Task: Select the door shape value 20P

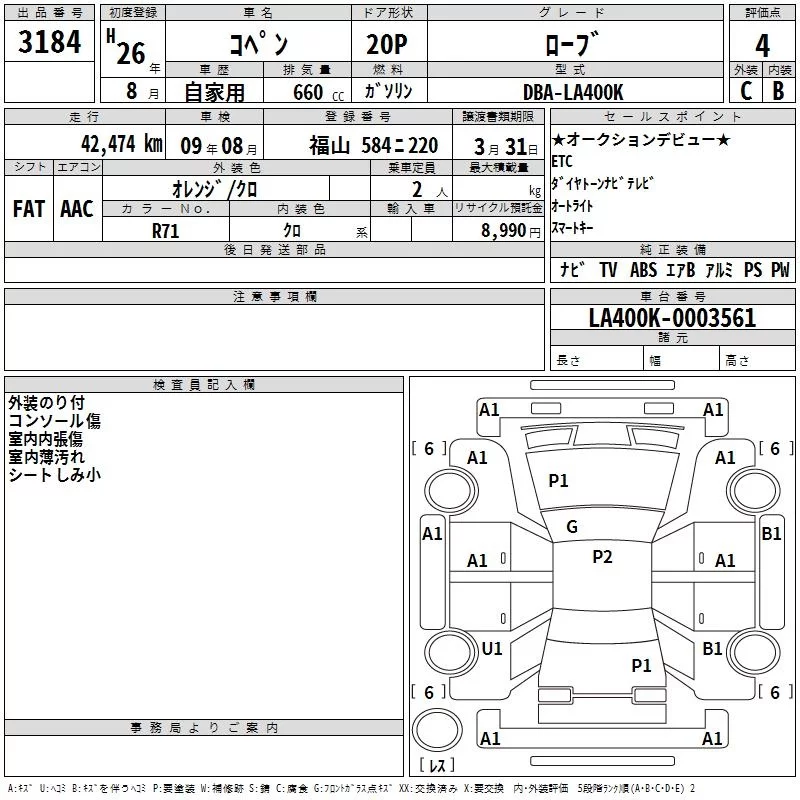Action: [387, 44]
